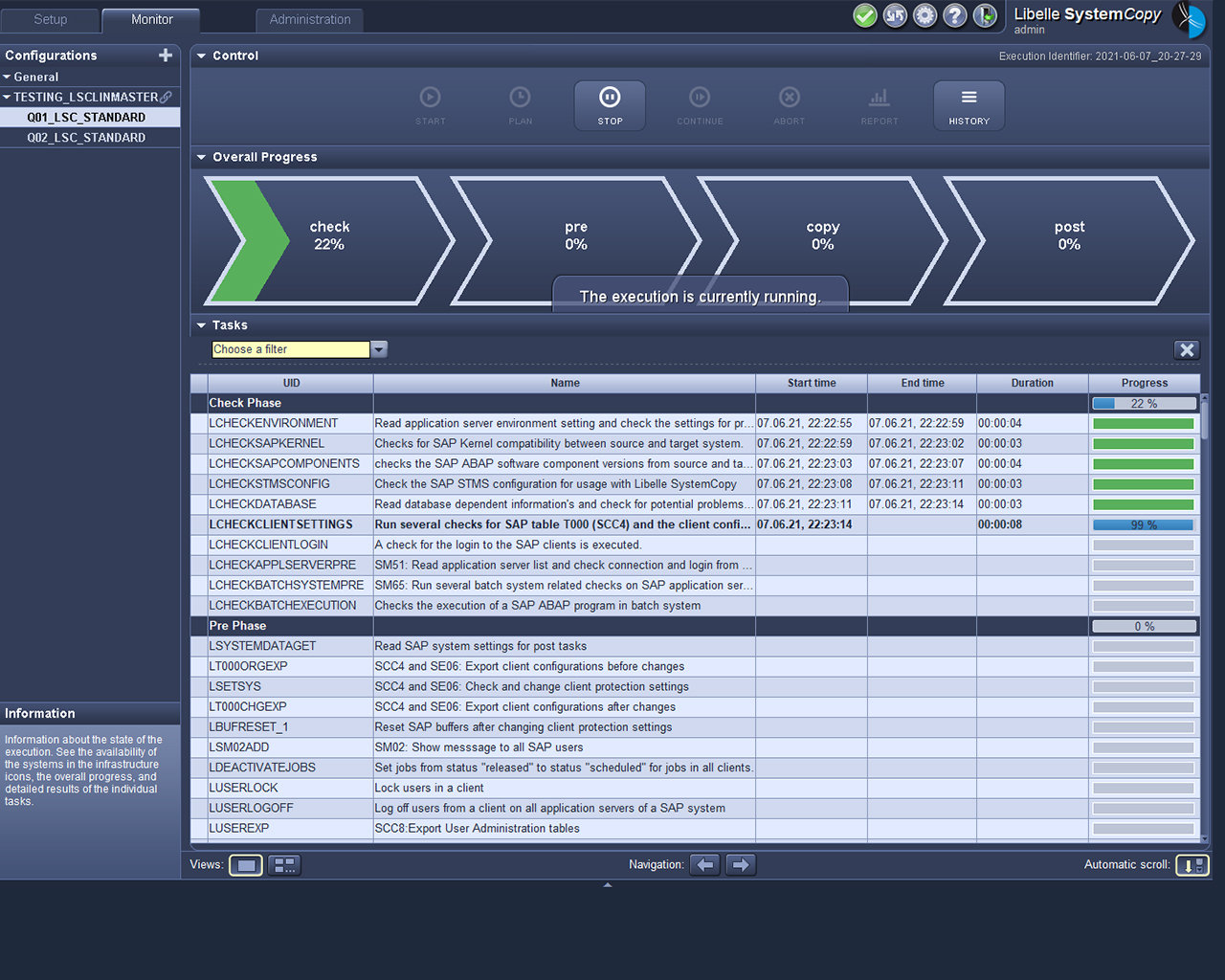The height and width of the screenshot is (980, 1225).
Task: Open the execution History
Action: tap(969, 105)
